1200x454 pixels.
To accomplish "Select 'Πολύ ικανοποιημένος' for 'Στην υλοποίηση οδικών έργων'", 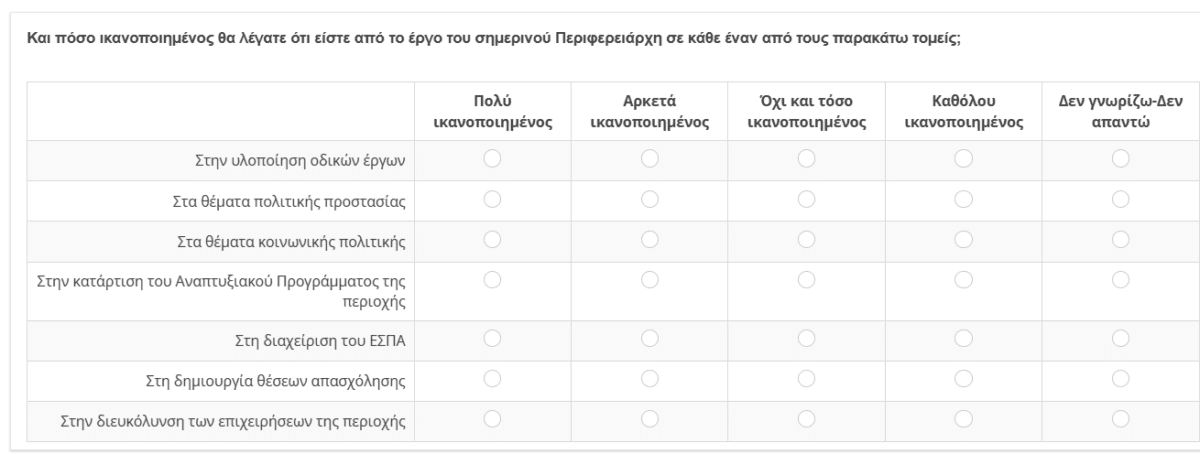I will (492, 158).
